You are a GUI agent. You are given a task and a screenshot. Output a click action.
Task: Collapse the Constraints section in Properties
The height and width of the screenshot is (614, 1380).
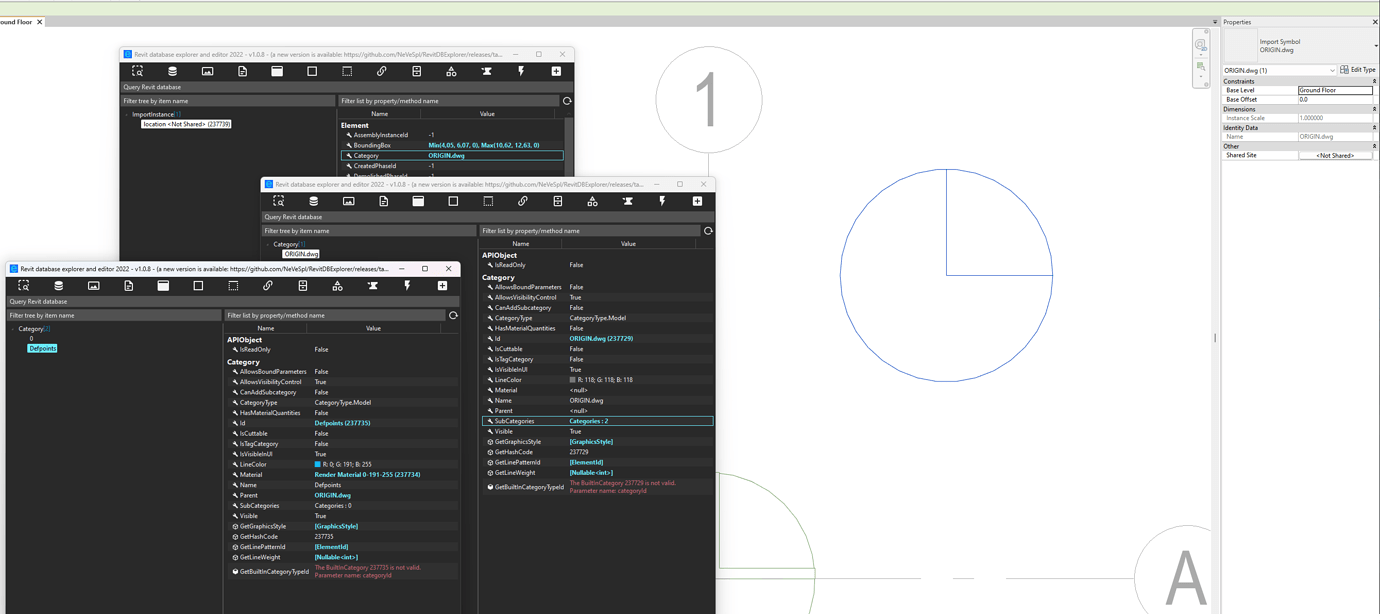tap(1374, 81)
